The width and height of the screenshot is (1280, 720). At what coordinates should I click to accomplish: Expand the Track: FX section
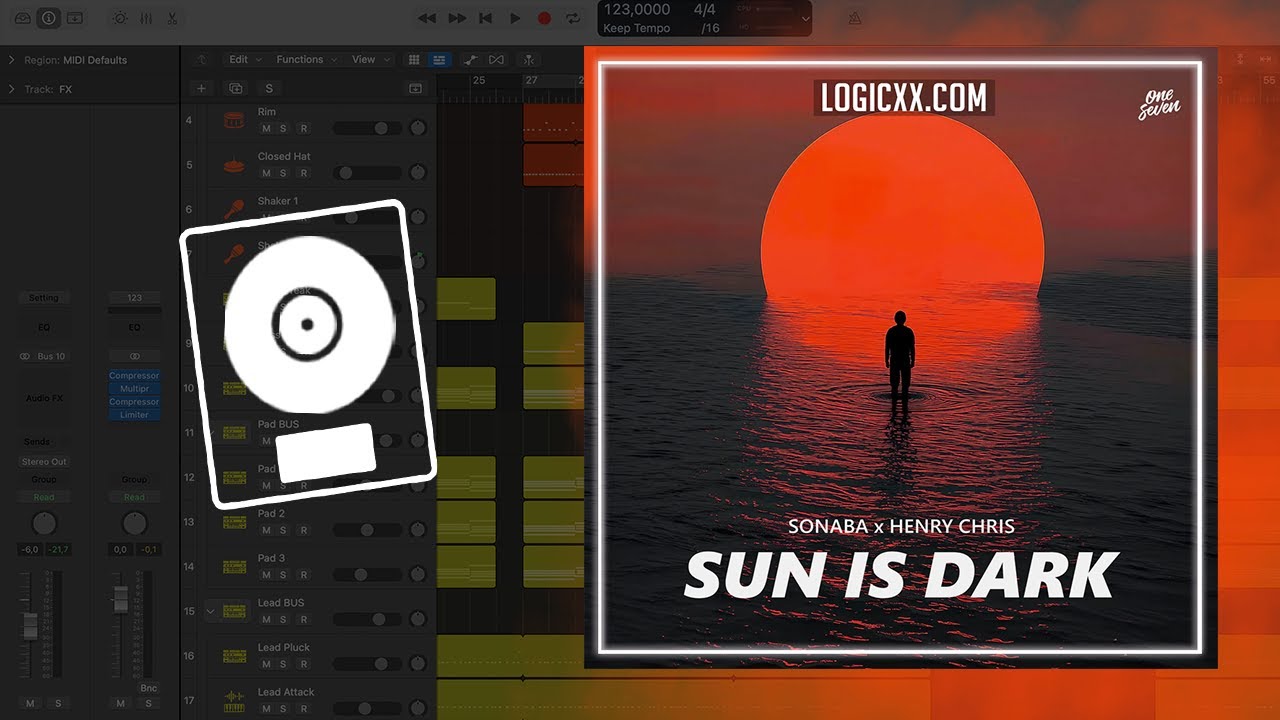pos(11,89)
